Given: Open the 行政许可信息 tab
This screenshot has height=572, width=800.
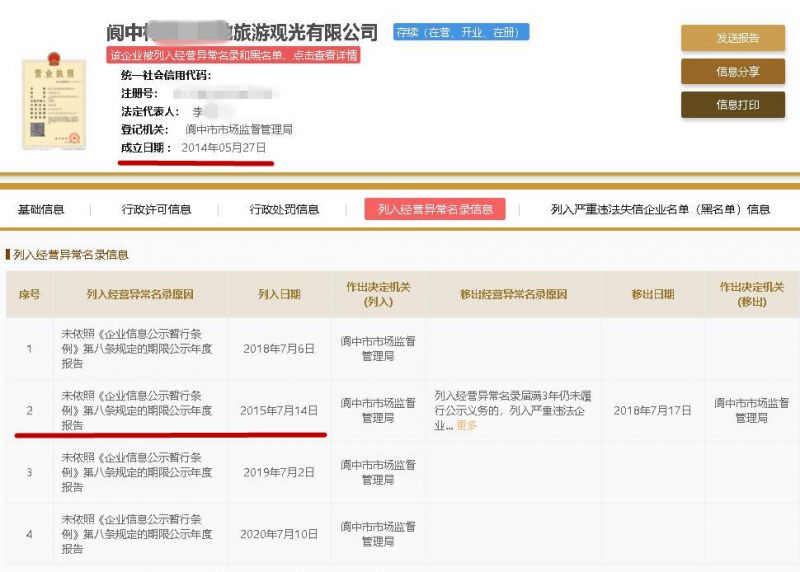Looking at the screenshot, I should point(156,209).
